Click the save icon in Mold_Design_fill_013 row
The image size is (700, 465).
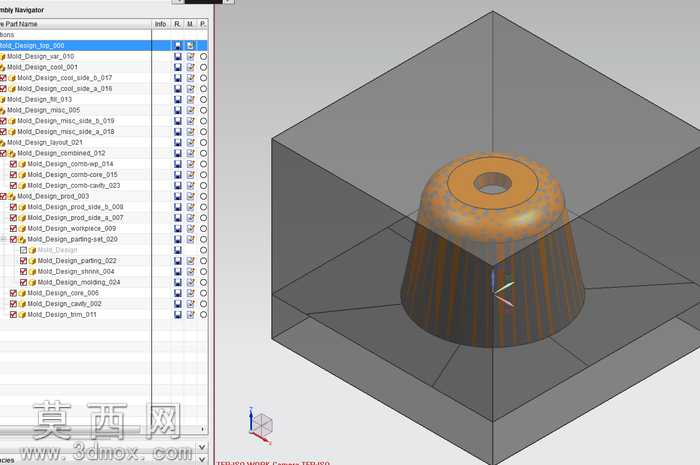pyautogui.click(x=178, y=100)
